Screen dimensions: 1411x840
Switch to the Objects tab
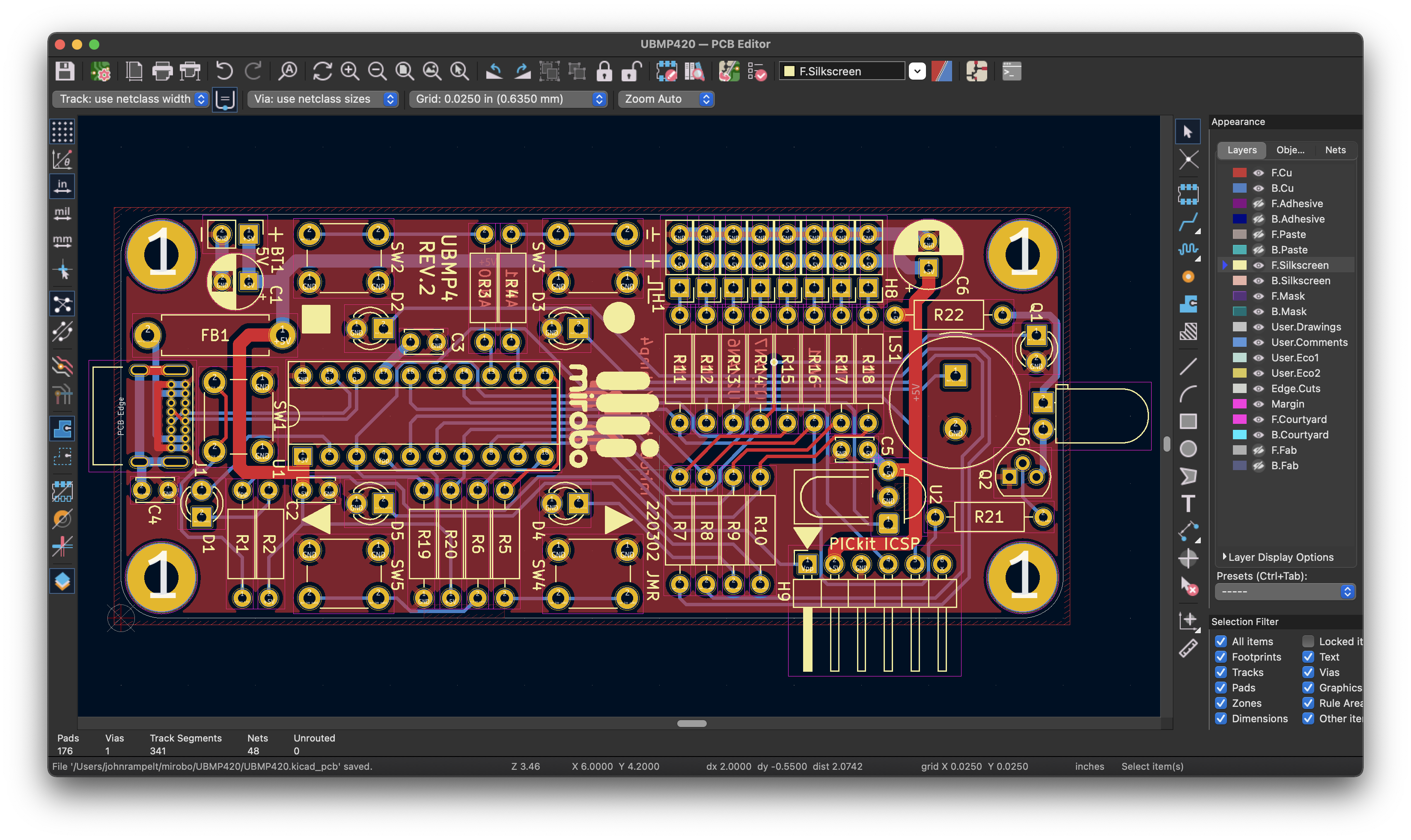[x=1290, y=150]
